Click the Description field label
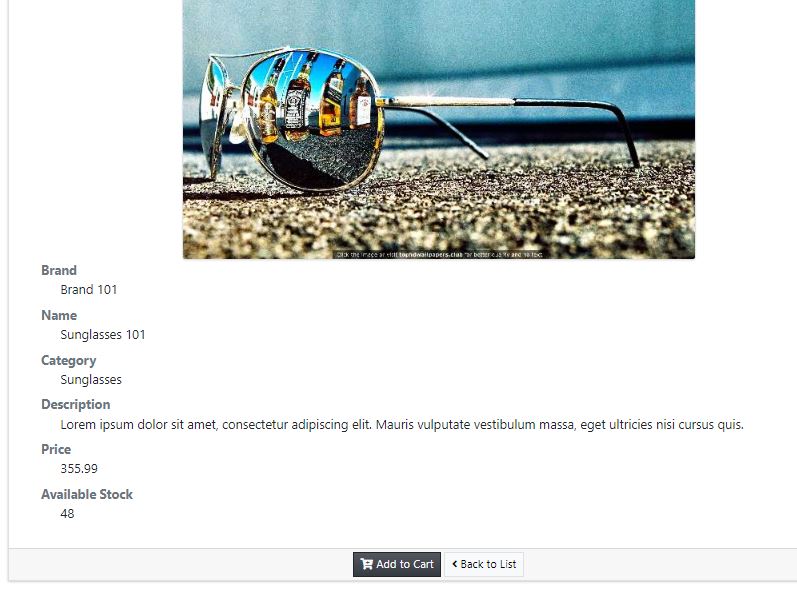The width and height of the screenshot is (797, 592). pos(76,404)
